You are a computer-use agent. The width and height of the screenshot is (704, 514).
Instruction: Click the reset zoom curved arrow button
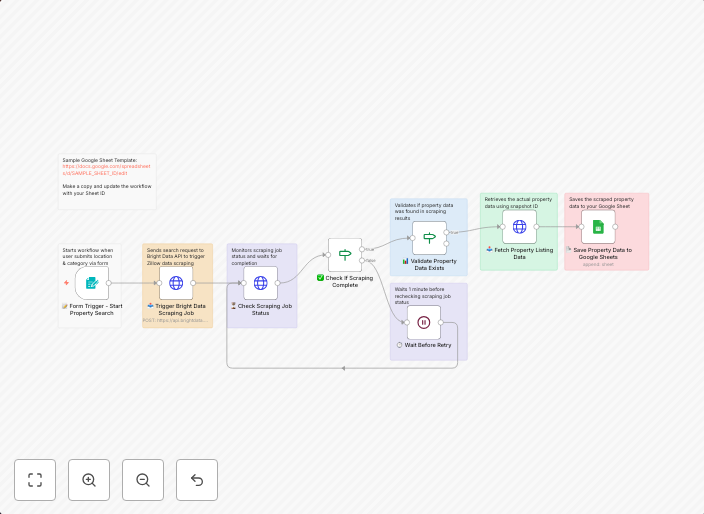(197, 480)
